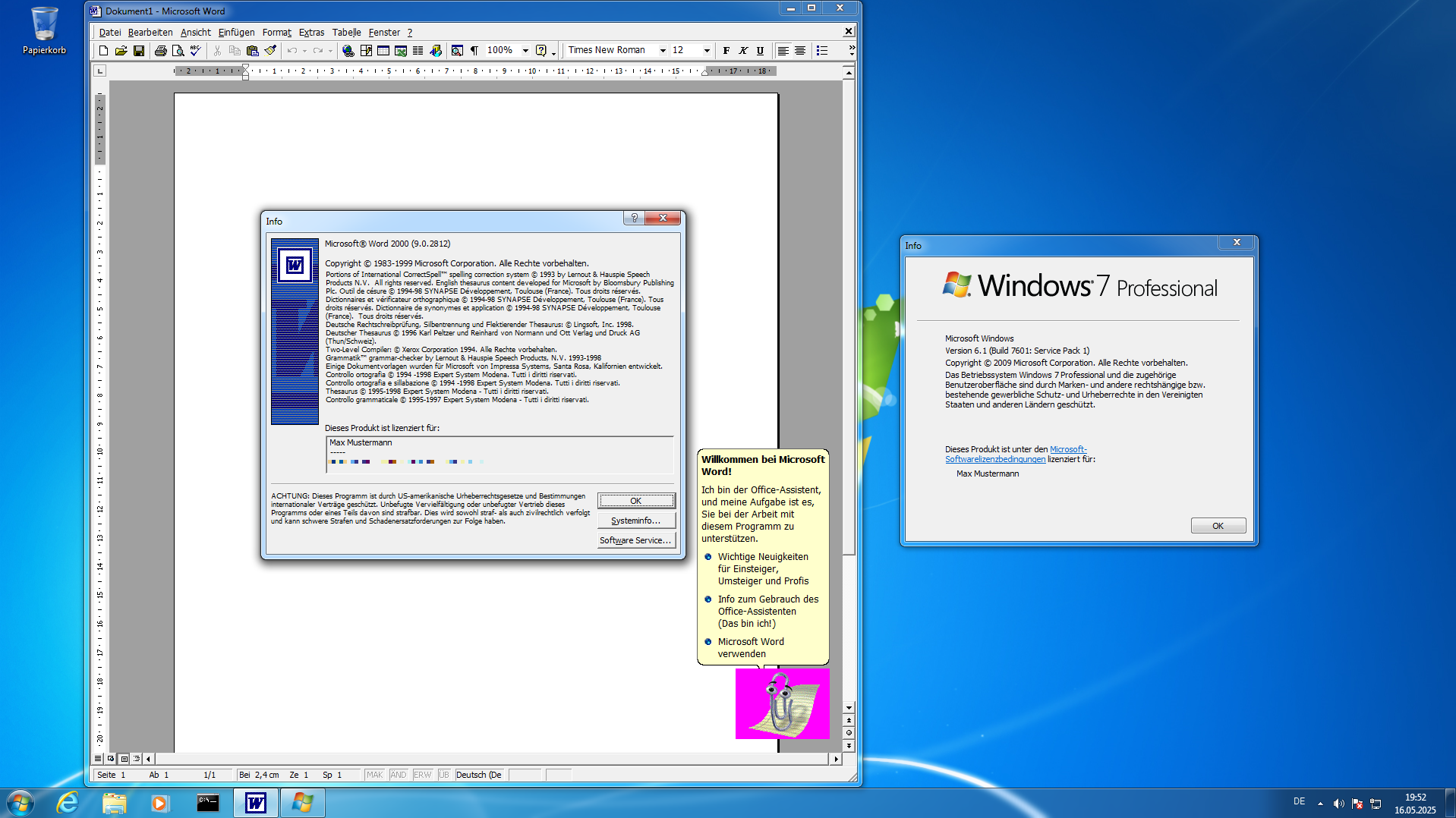Save document using floppy disk icon
1456x818 pixels.
(x=139, y=51)
